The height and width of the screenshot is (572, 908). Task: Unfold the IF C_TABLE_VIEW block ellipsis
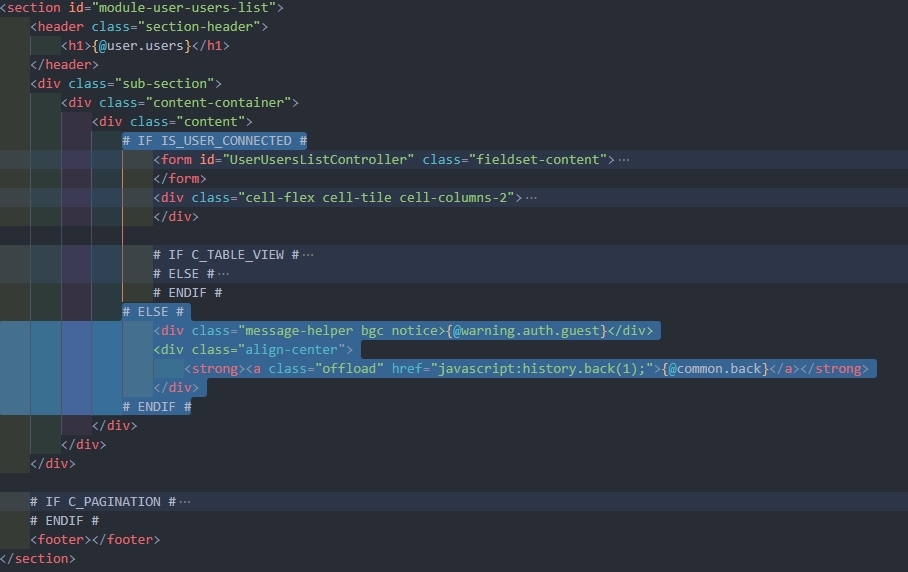coord(308,255)
